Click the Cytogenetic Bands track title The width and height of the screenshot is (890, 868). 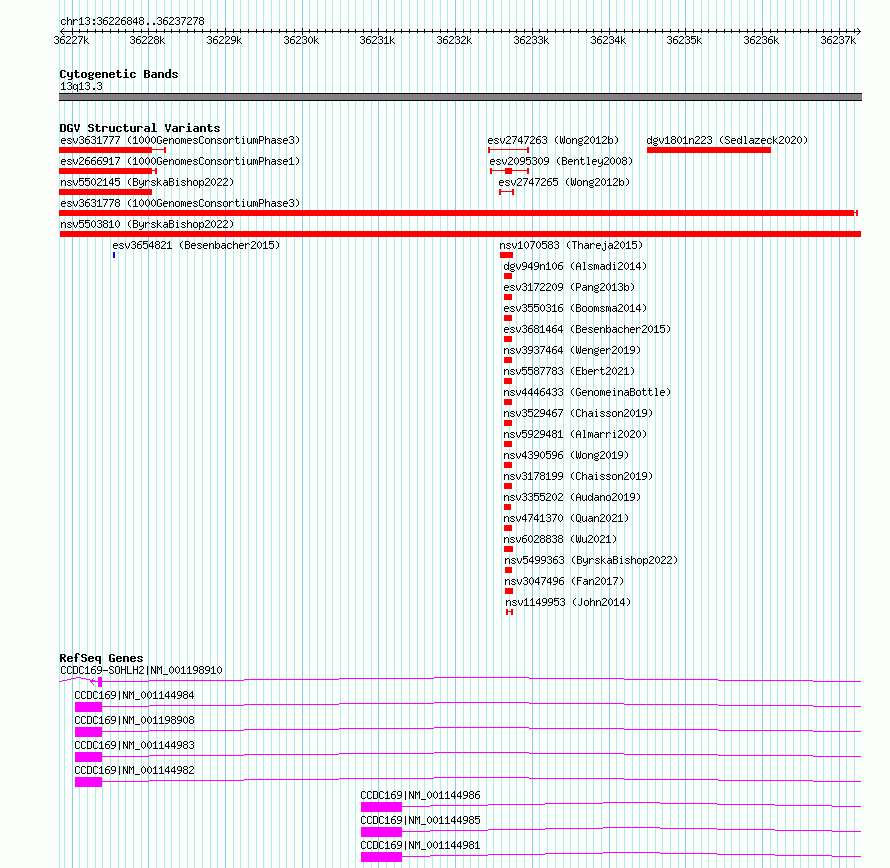pos(119,74)
